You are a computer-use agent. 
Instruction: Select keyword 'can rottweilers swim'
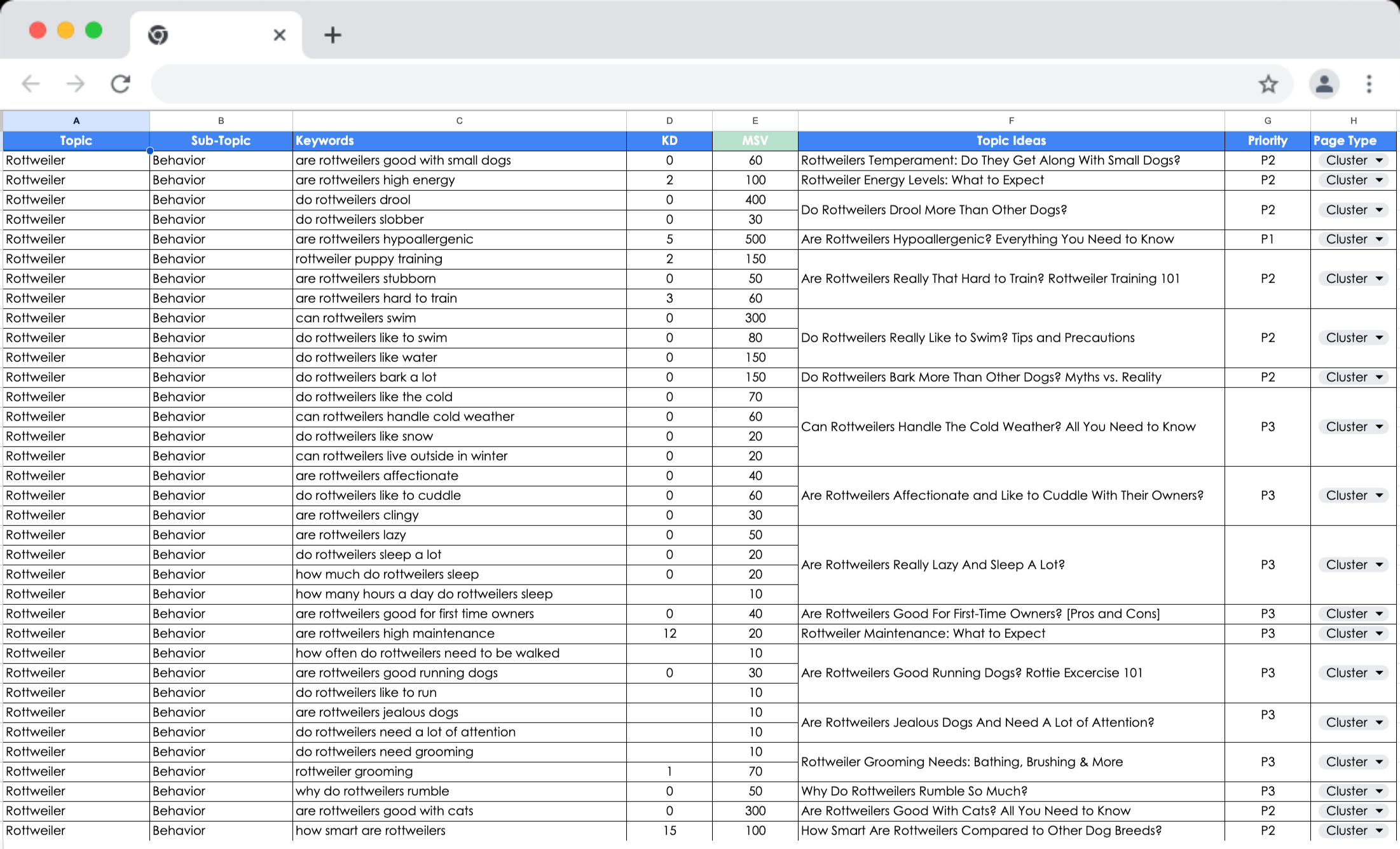pyautogui.click(x=460, y=319)
